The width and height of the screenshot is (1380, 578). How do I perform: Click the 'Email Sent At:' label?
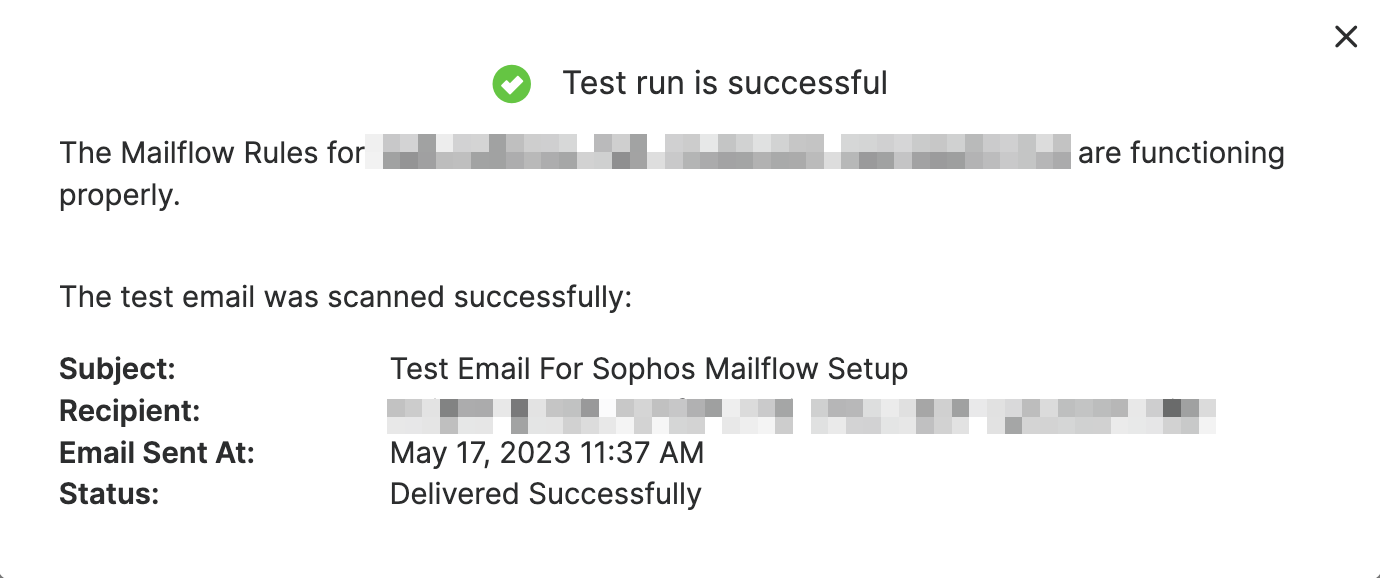pos(156,452)
